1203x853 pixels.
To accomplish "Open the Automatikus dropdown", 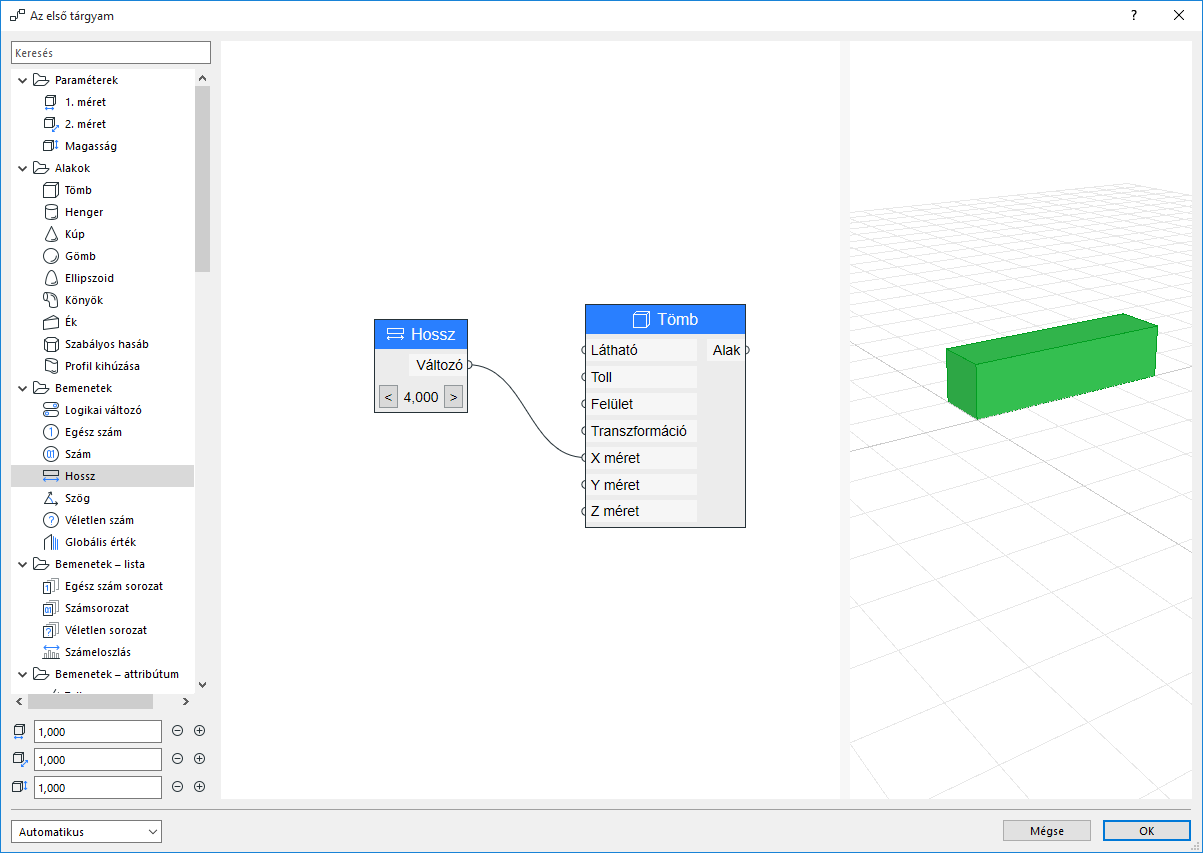I will tap(85, 831).
